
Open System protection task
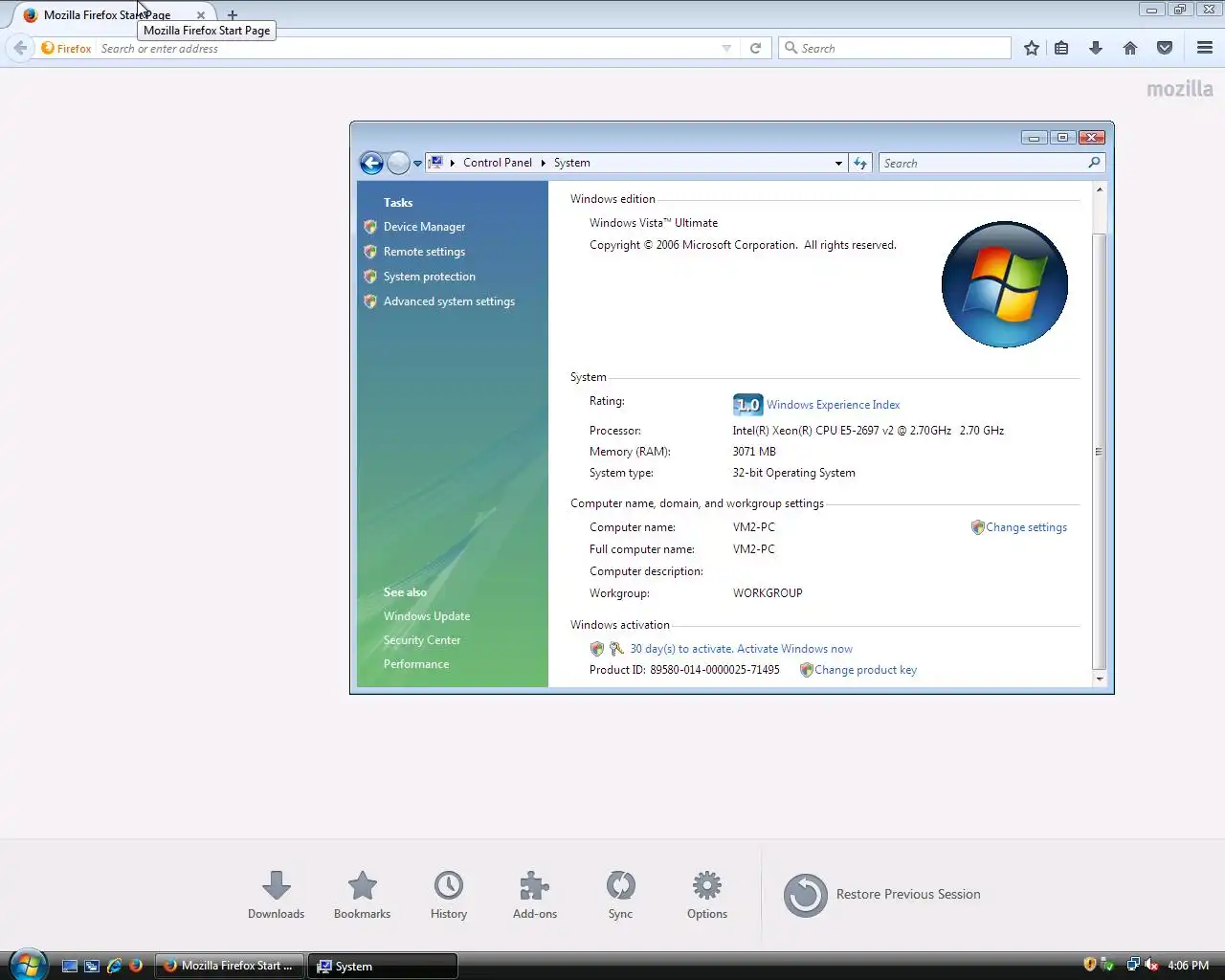(x=430, y=277)
